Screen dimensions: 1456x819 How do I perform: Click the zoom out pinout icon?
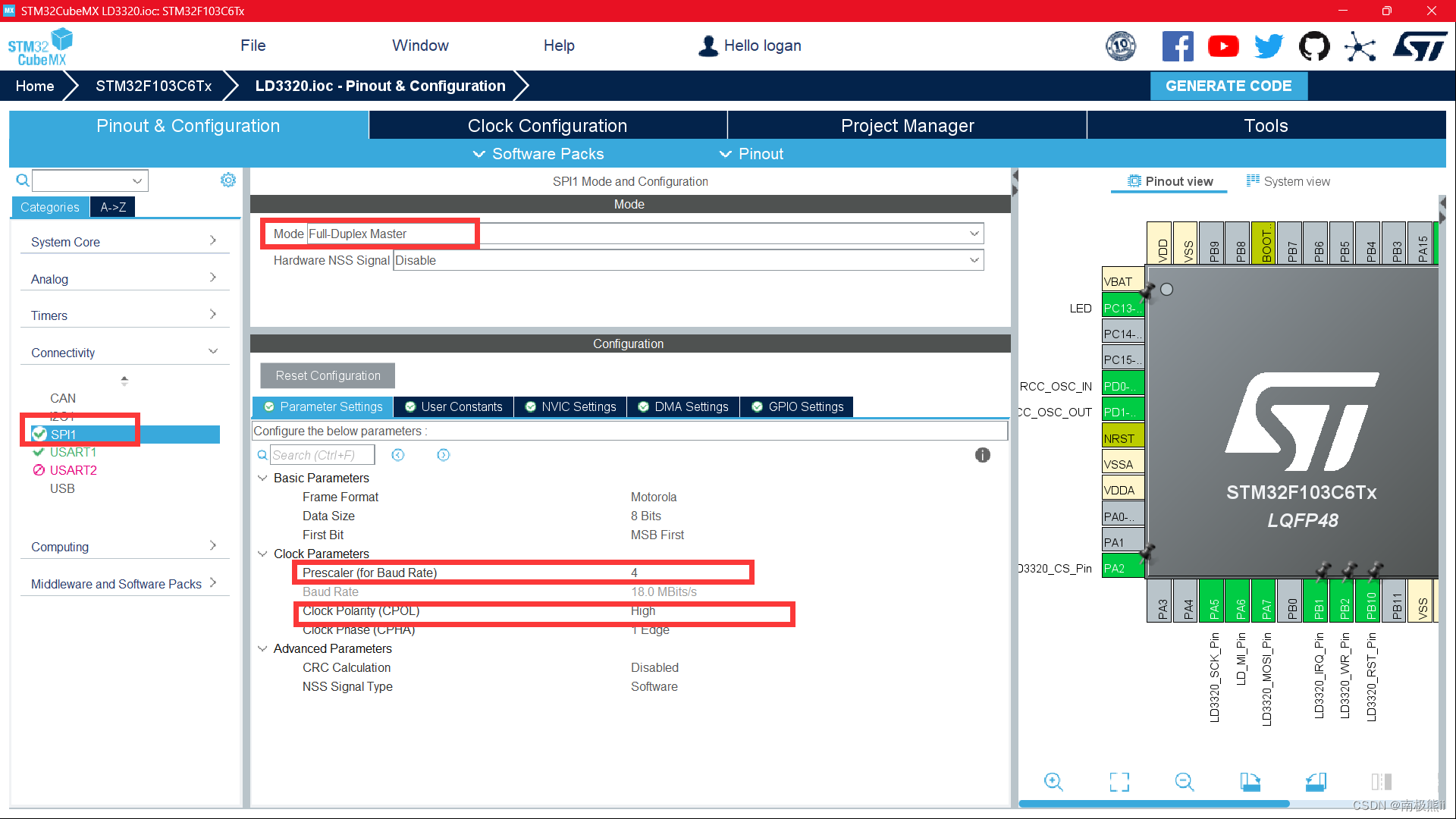[x=1185, y=782]
